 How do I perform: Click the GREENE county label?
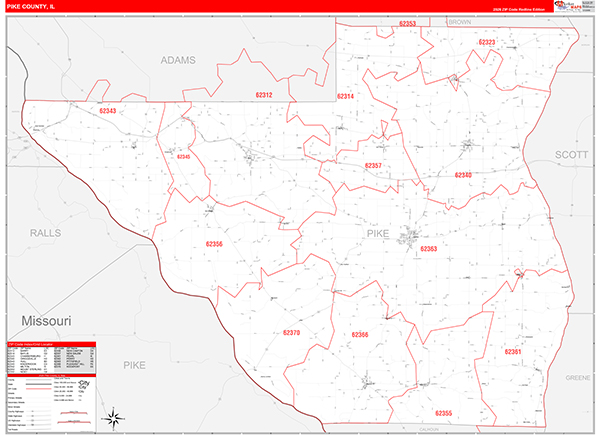(578, 378)
